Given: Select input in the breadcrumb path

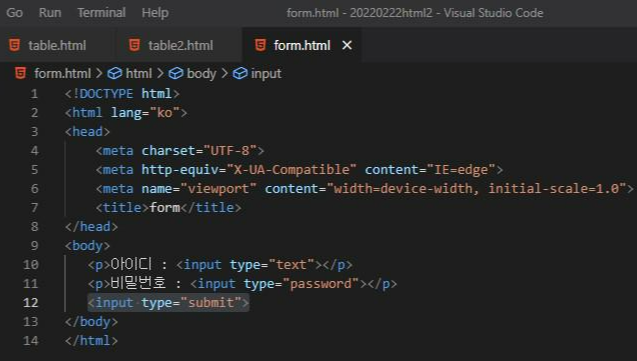Looking at the screenshot, I should [266, 73].
